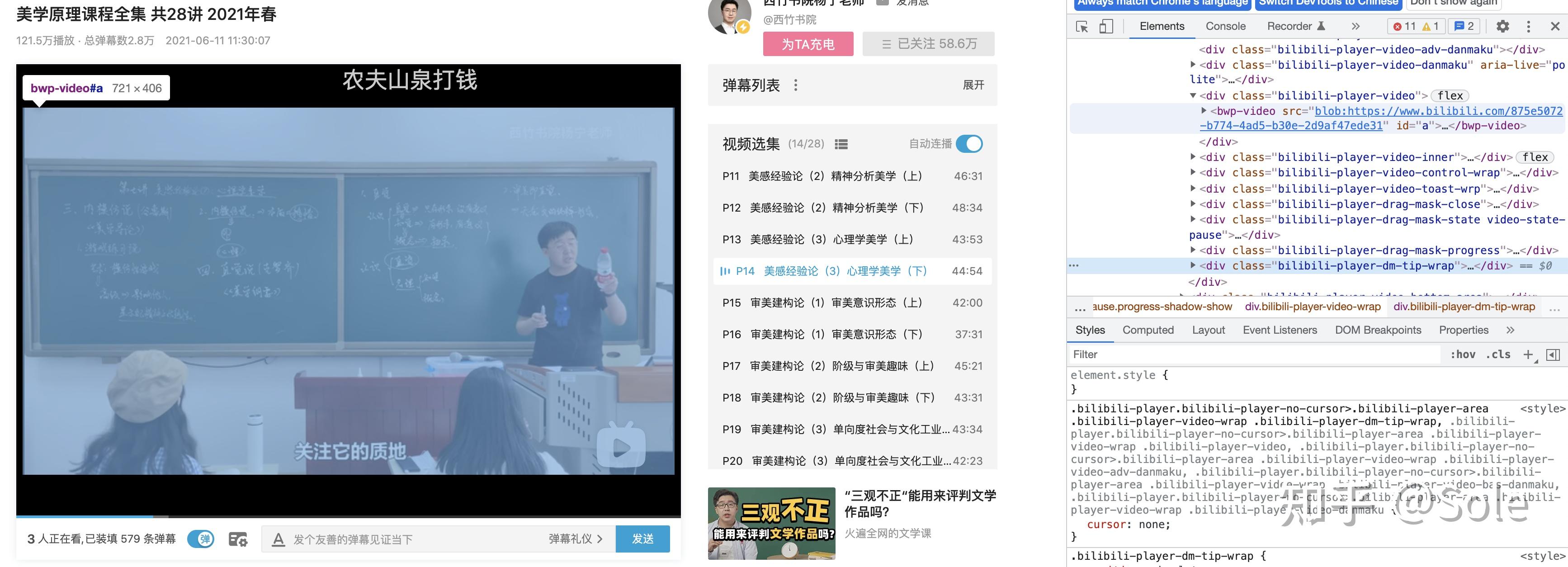Click the danmaku settings icon below the player
1568x567 pixels.
pos(237,539)
